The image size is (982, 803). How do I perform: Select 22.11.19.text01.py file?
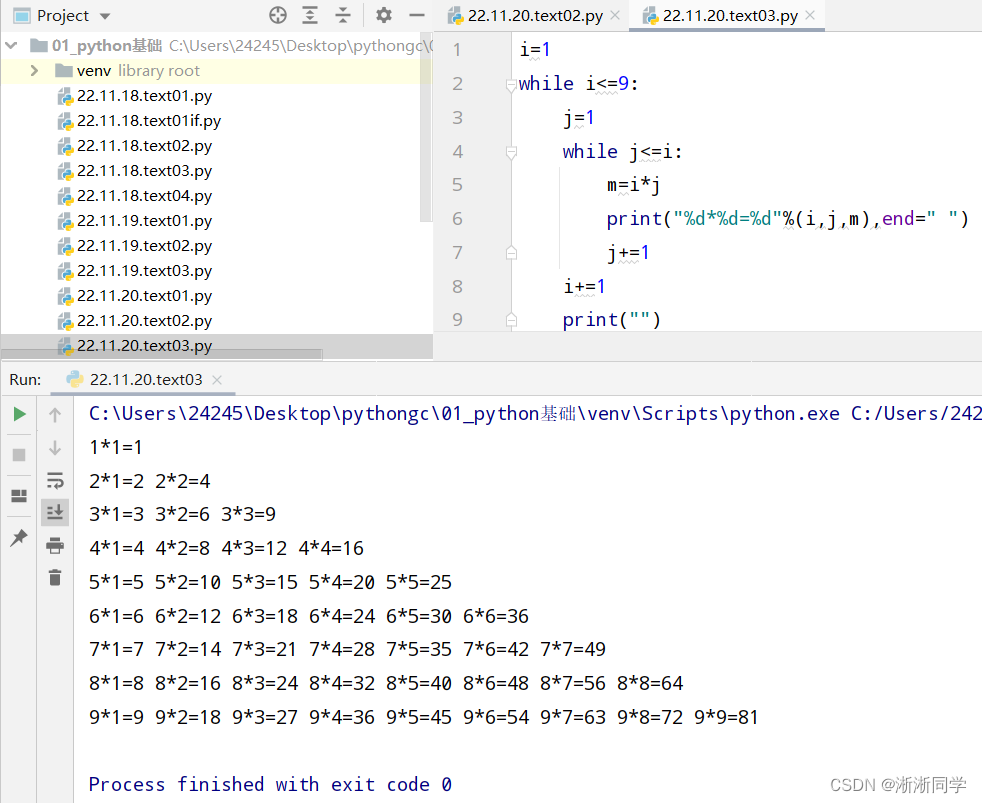(x=144, y=221)
